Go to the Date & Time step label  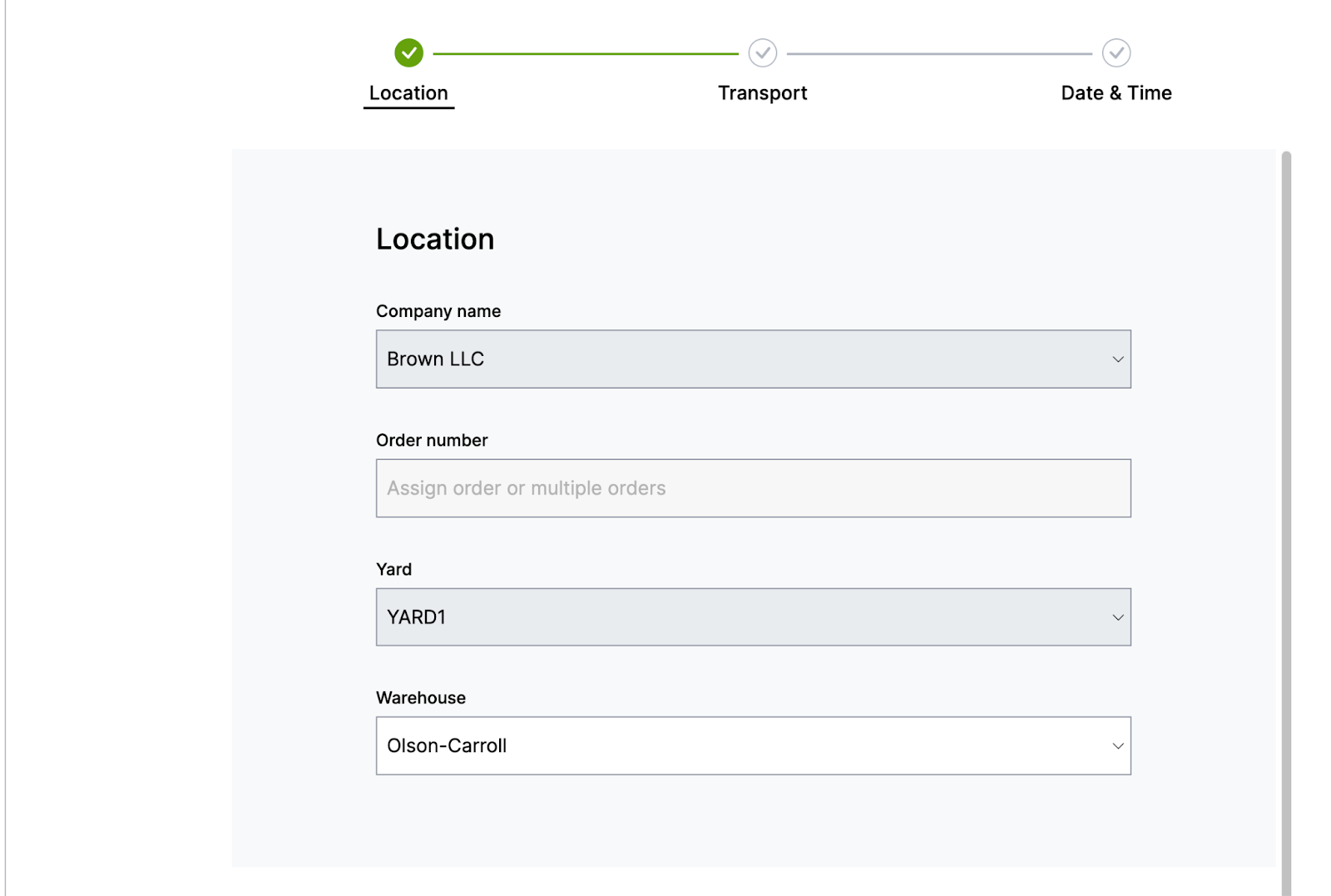pyautogui.click(x=1116, y=93)
